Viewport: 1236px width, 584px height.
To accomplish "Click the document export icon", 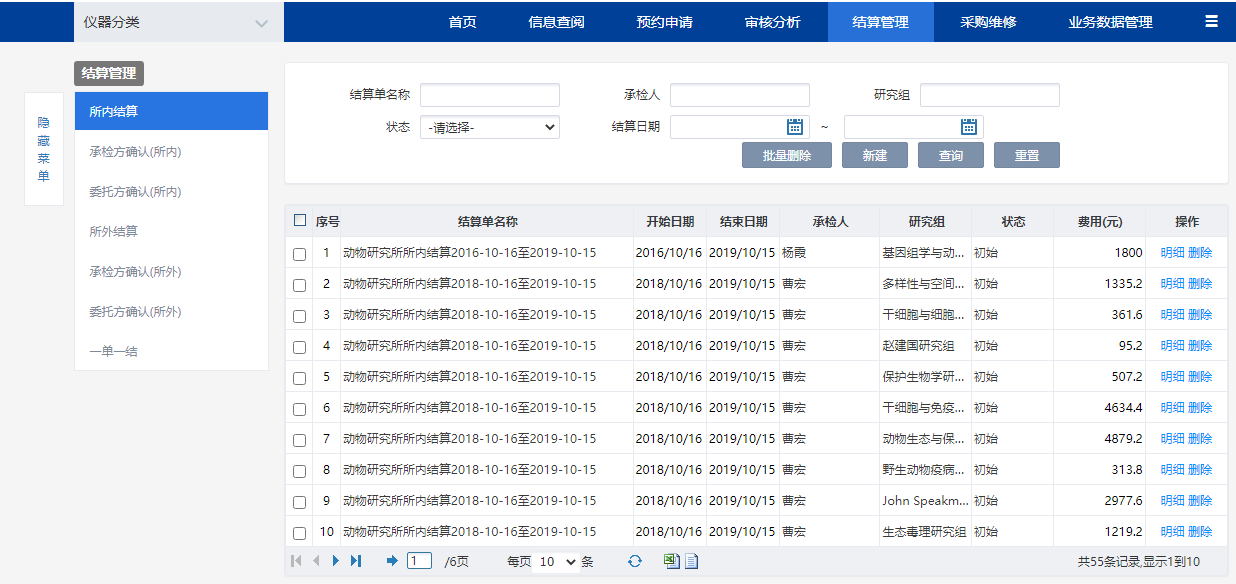I will 691,561.
